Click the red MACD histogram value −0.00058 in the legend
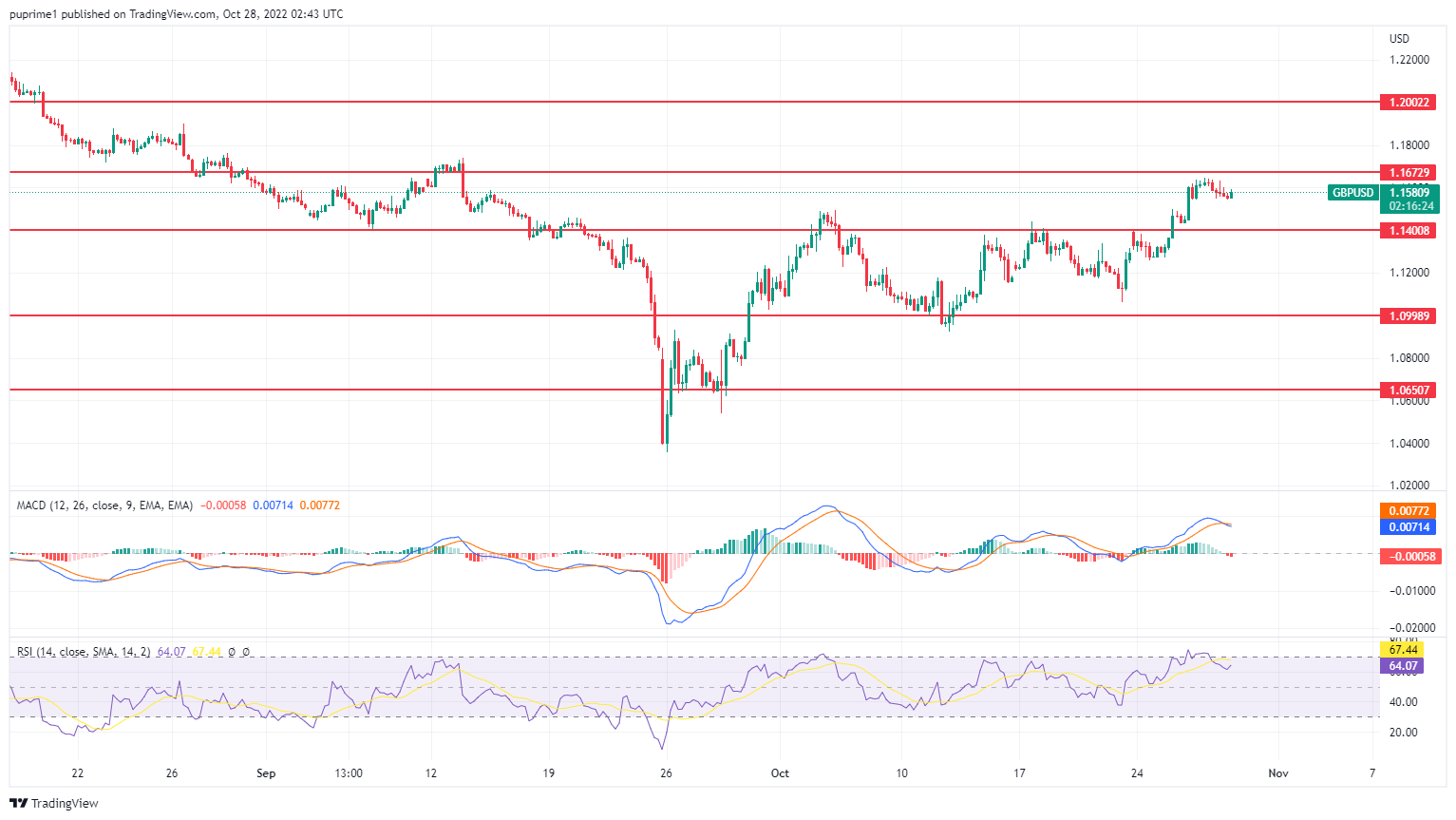The height and width of the screenshot is (820, 1456). click(223, 505)
